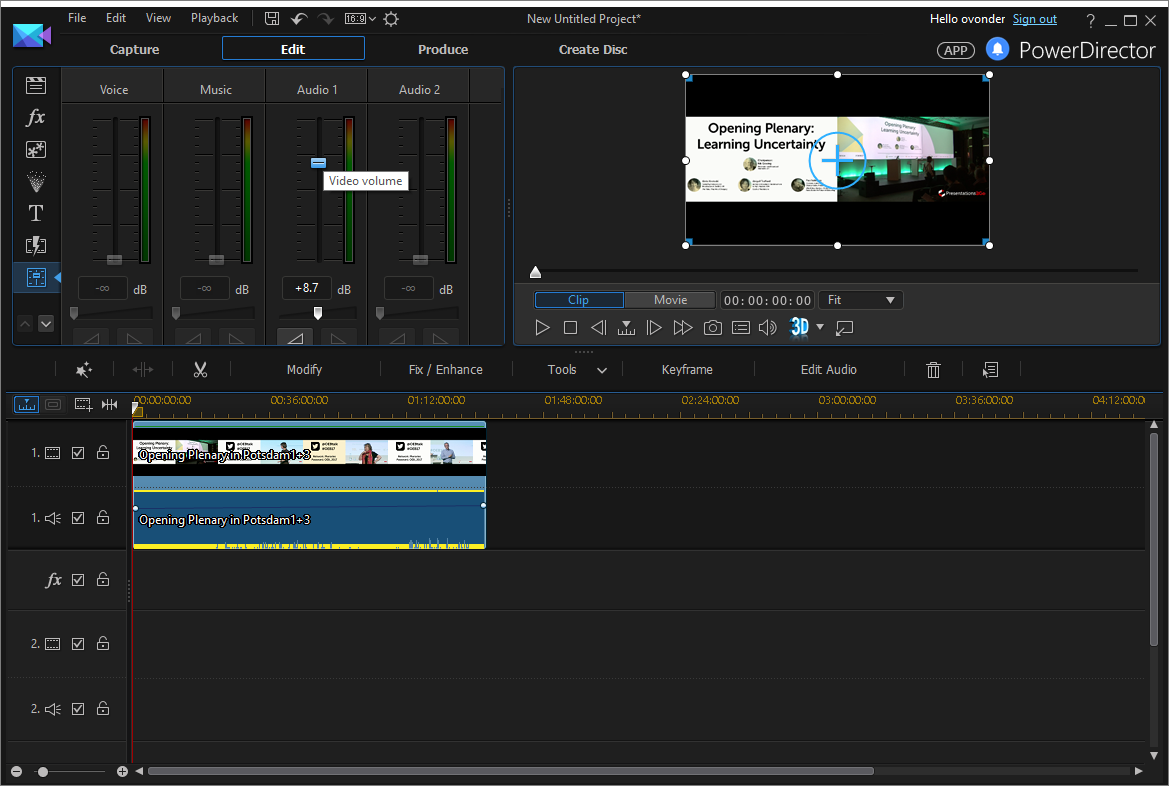Open the Tools dropdown menu
1169x786 pixels.
point(577,370)
